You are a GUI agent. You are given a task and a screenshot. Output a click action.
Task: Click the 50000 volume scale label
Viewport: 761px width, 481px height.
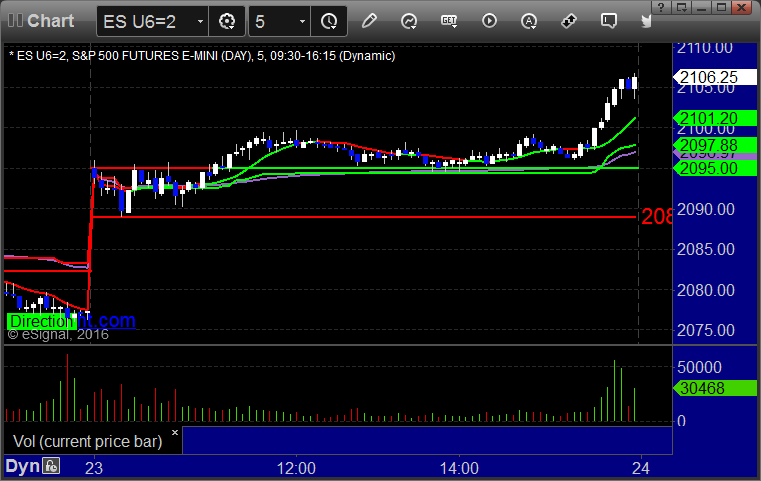point(699,367)
